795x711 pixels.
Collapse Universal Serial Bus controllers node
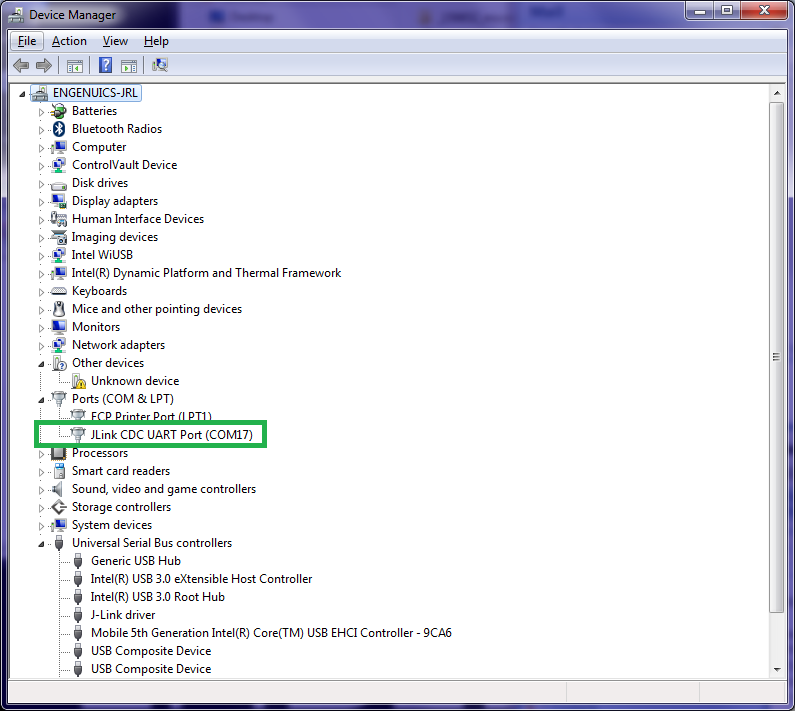(x=41, y=544)
